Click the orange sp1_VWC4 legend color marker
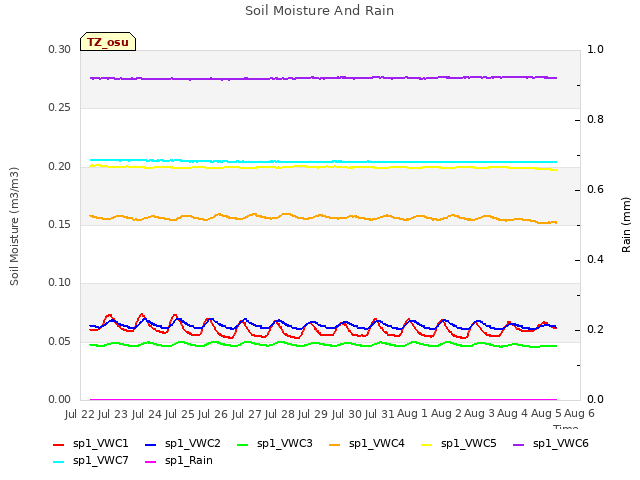The height and width of the screenshot is (480, 640). tap(335, 445)
